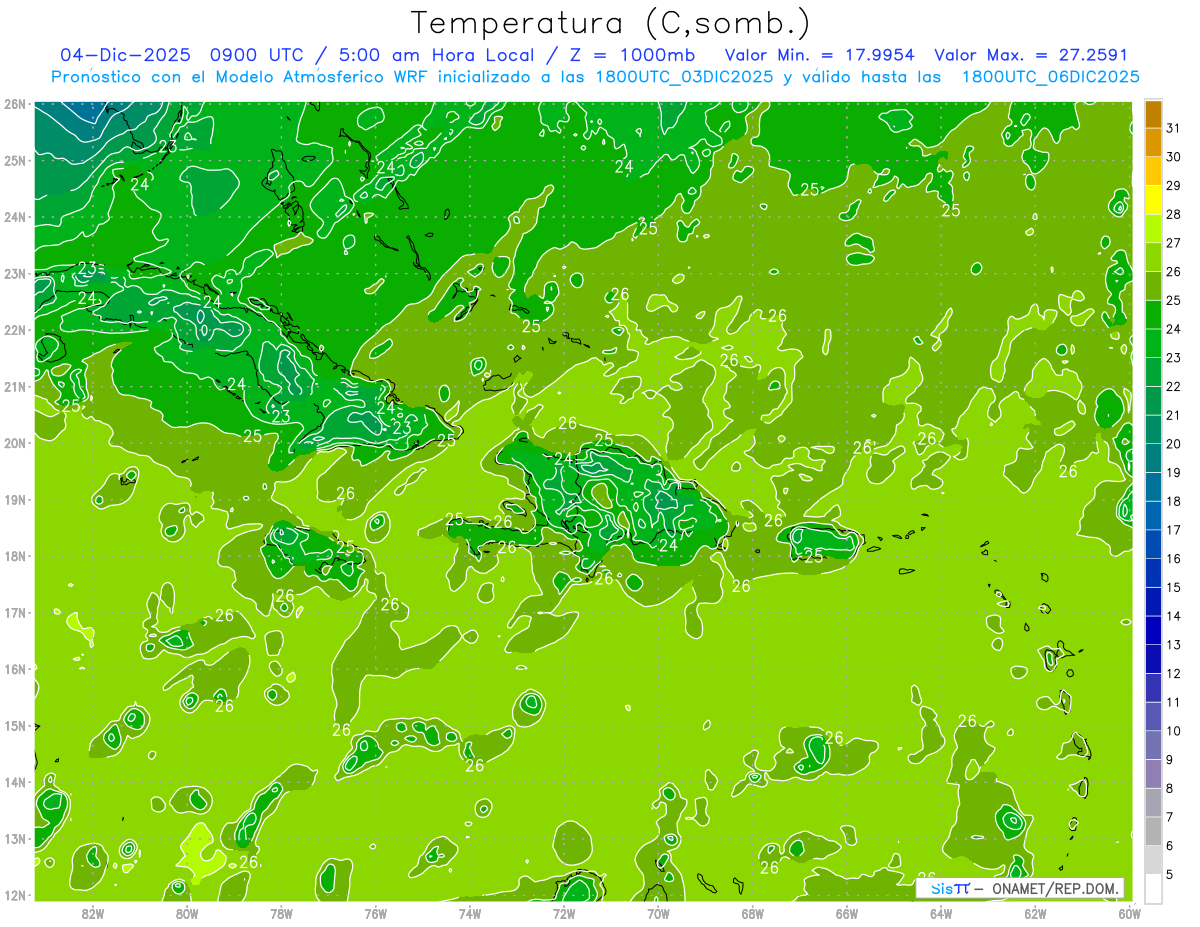Click the 76W longitude axis label

375,912
